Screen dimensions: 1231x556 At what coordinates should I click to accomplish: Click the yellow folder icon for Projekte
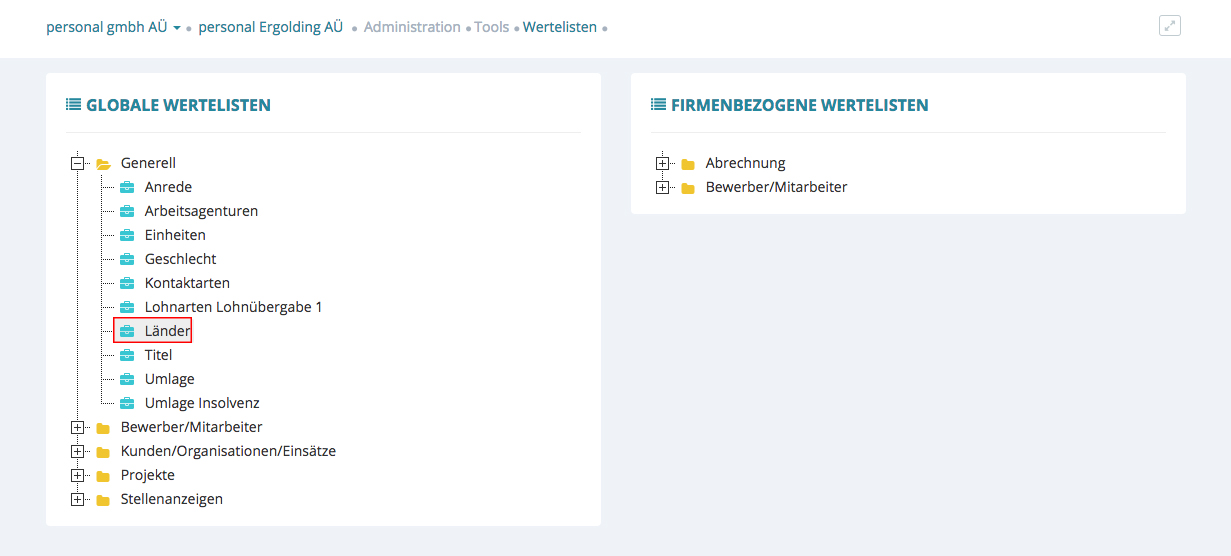tap(102, 476)
